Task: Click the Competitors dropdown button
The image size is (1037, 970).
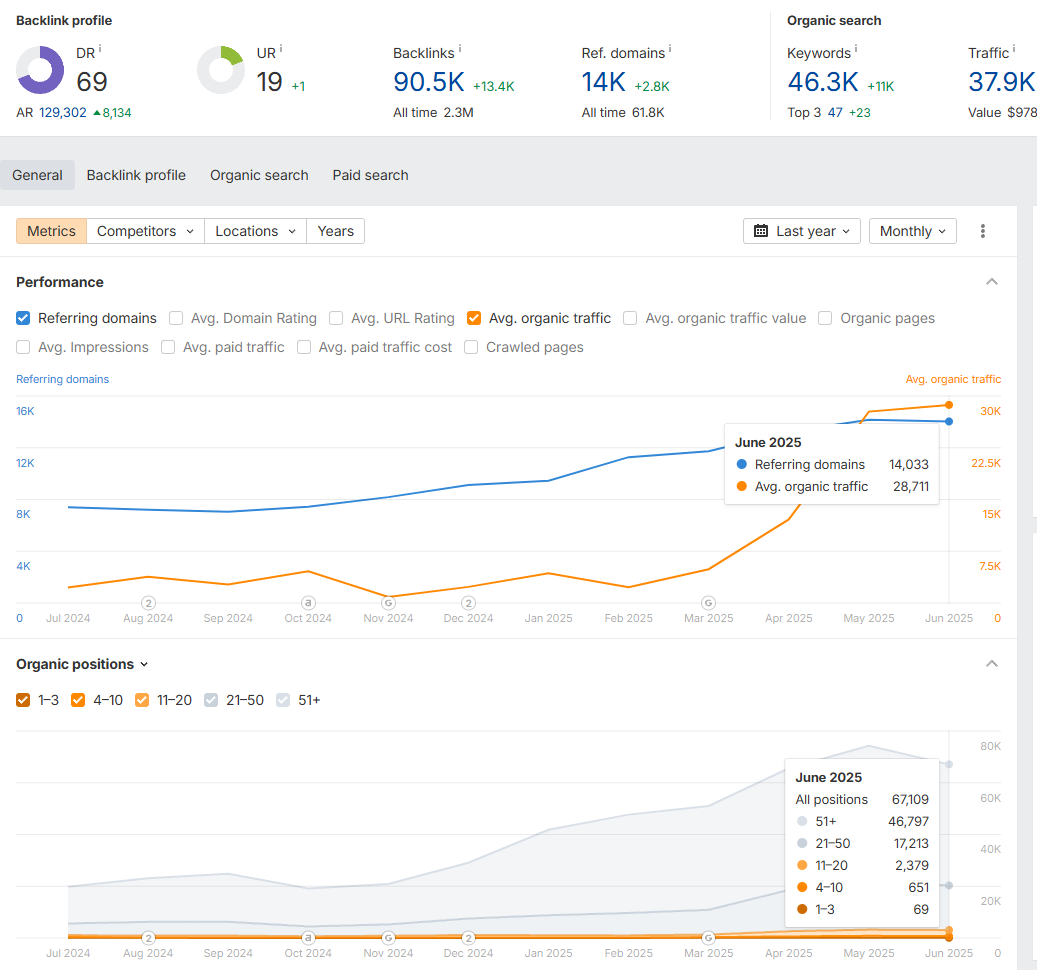Action: click(x=145, y=231)
